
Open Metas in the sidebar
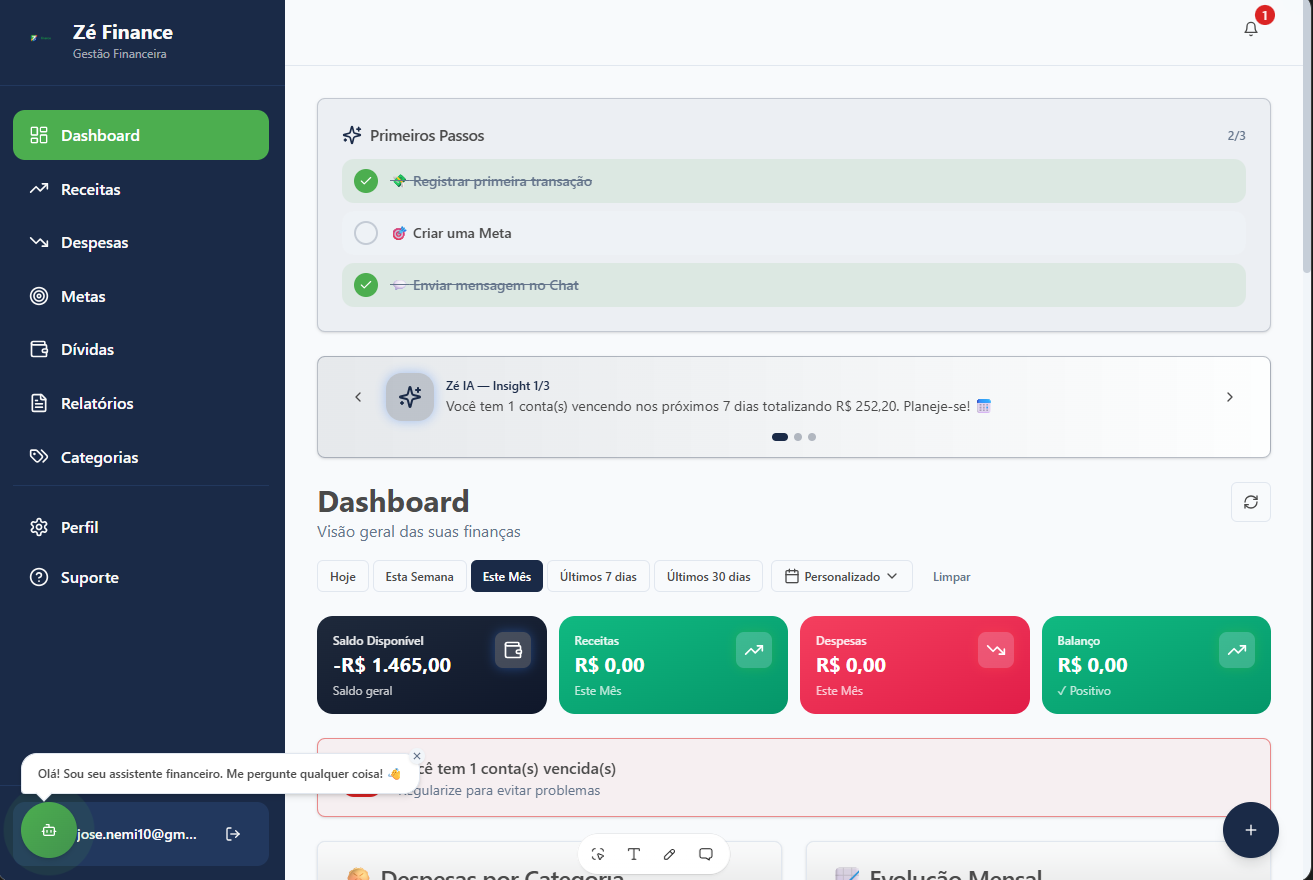coord(141,296)
